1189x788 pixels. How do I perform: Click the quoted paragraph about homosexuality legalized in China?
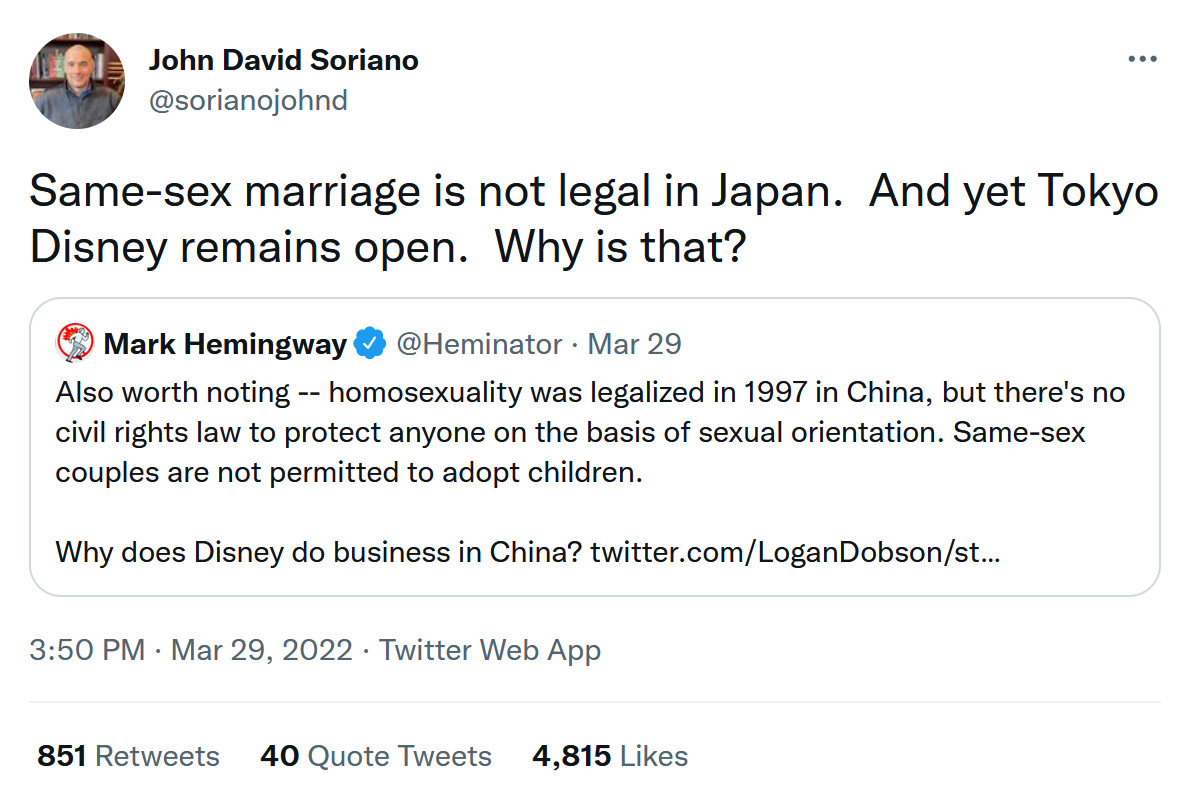tap(590, 432)
